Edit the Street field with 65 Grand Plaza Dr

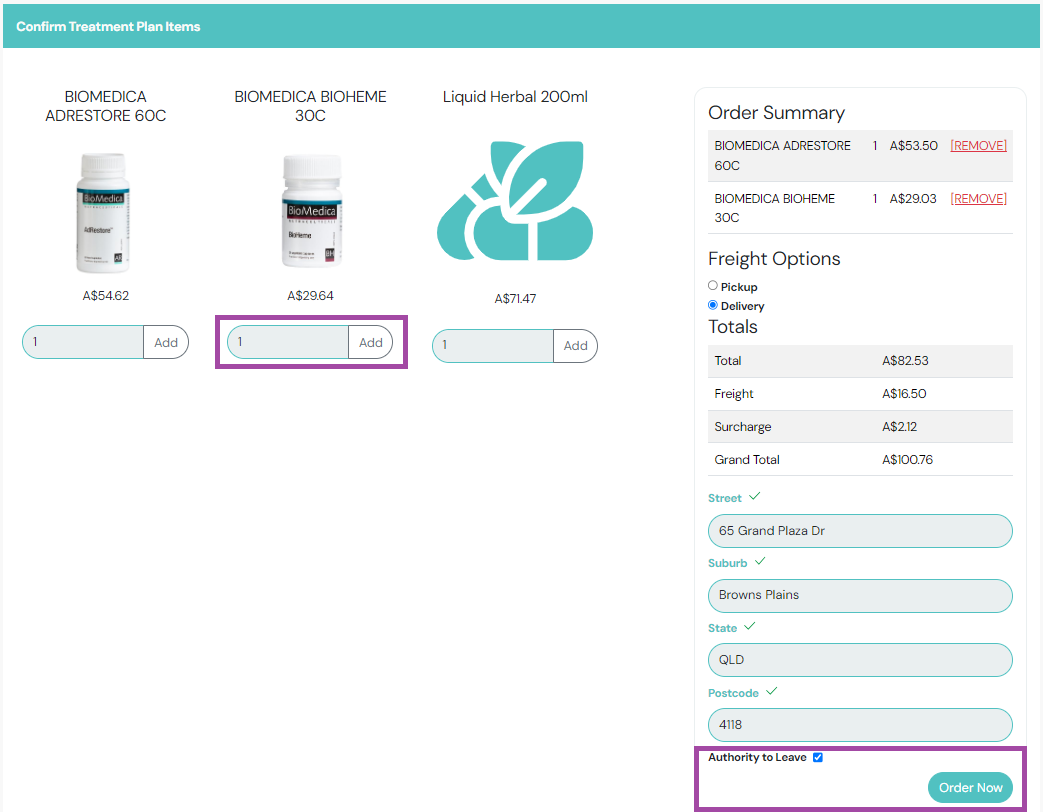(x=860, y=531)
